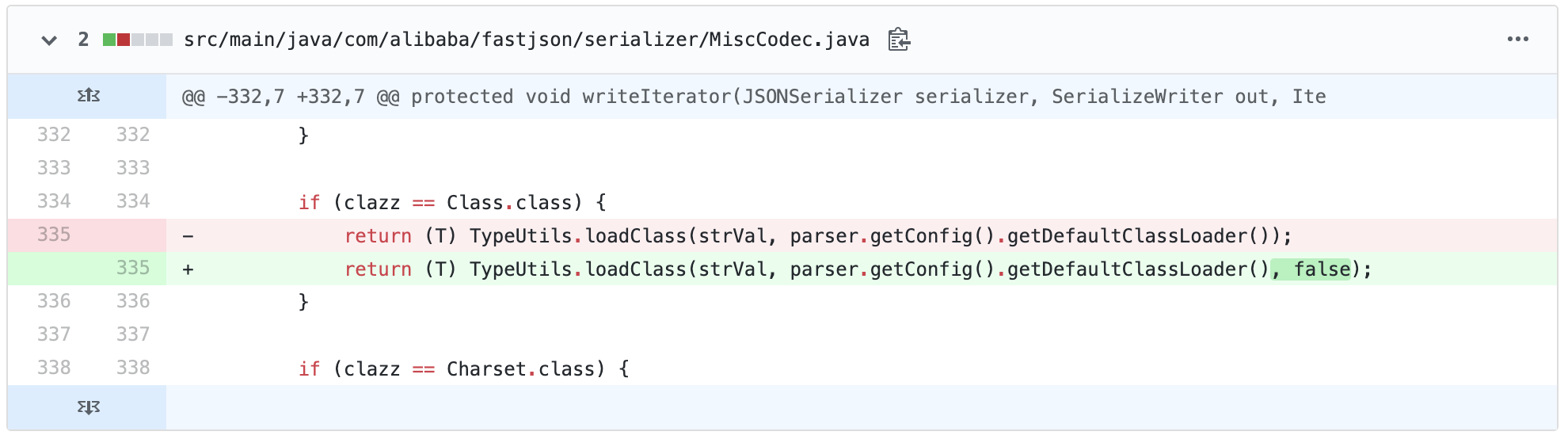Click new line number 338
Image resolution: width=1568 pixels, height=439 pixels.
tap(132, 368)
